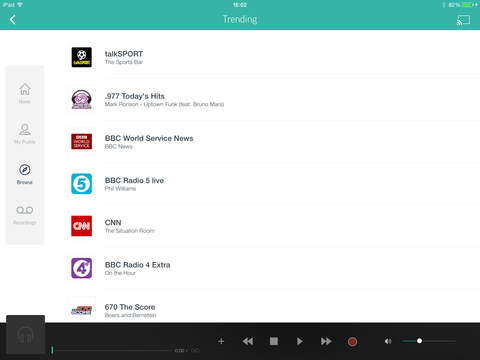
Task: Click the plus add button in player
Action: tap(221, 341)
